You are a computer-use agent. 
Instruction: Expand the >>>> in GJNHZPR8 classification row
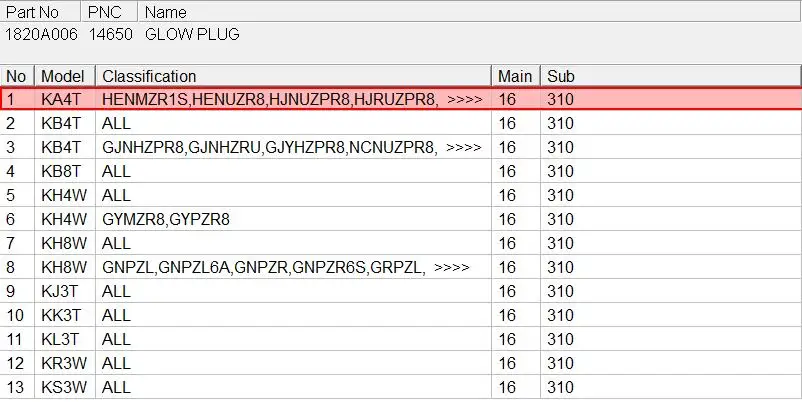coord(463,147)
